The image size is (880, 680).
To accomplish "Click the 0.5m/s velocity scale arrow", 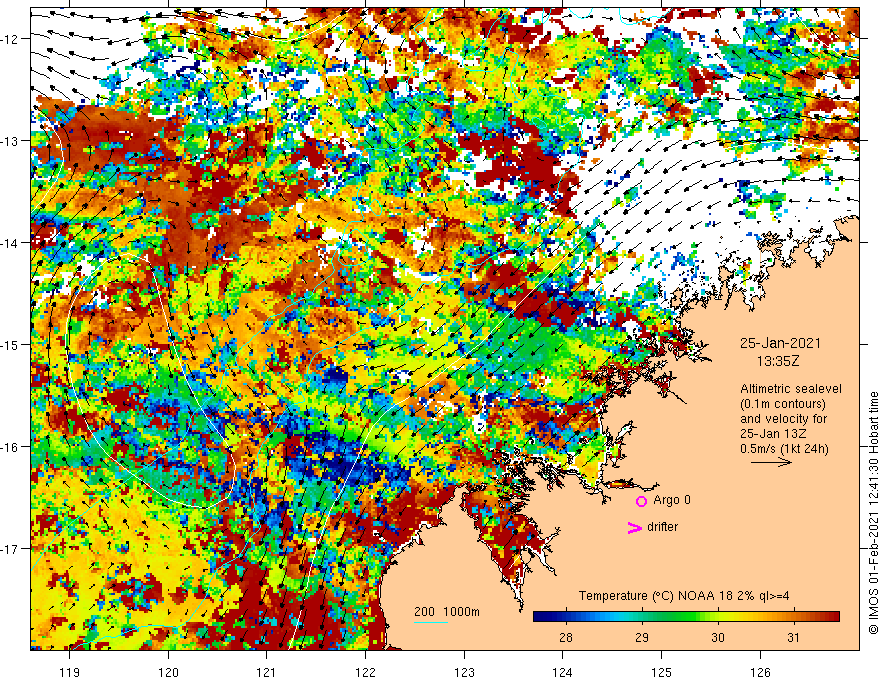I will pos(771,462).
